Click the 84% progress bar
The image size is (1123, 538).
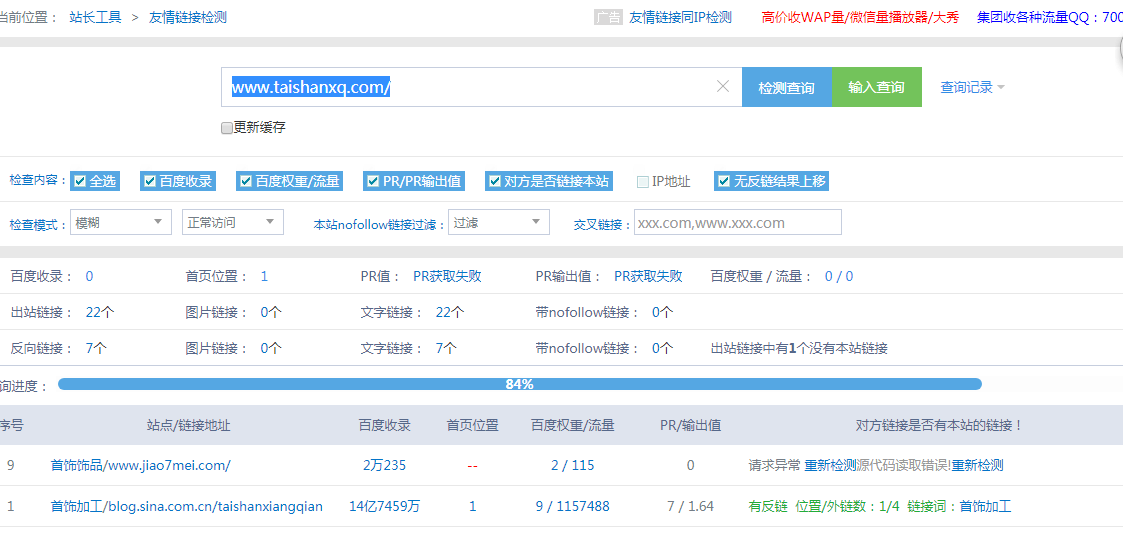click(x=519, y=384)
